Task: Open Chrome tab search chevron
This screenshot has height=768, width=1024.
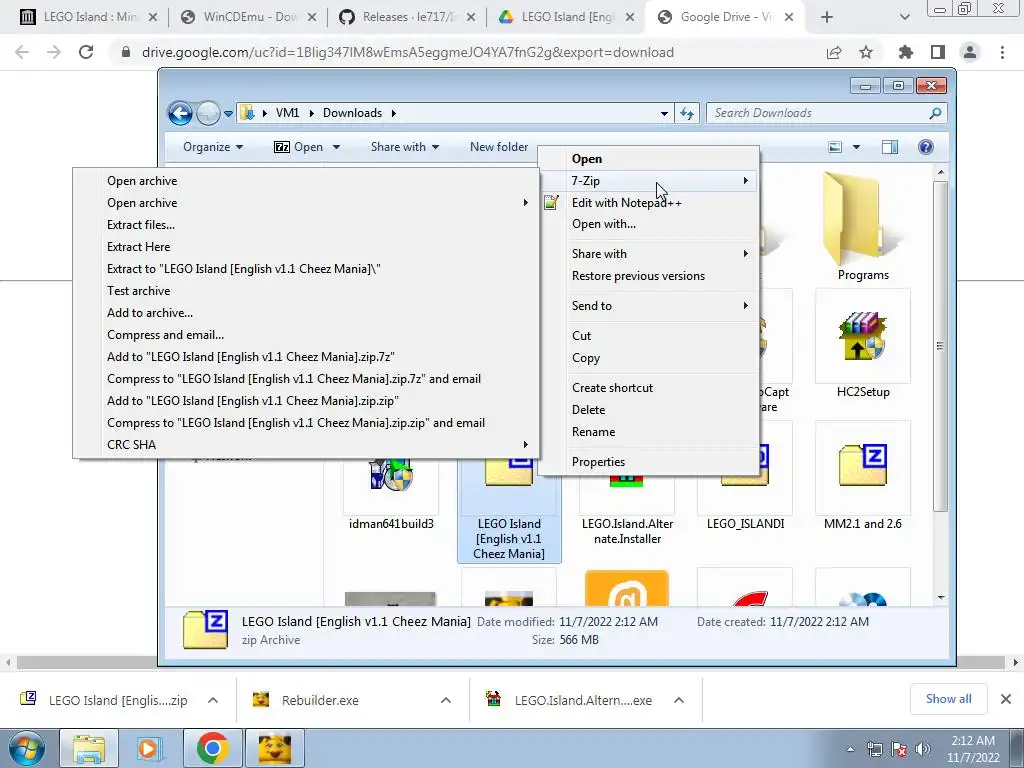Action: tap(904, 17)
